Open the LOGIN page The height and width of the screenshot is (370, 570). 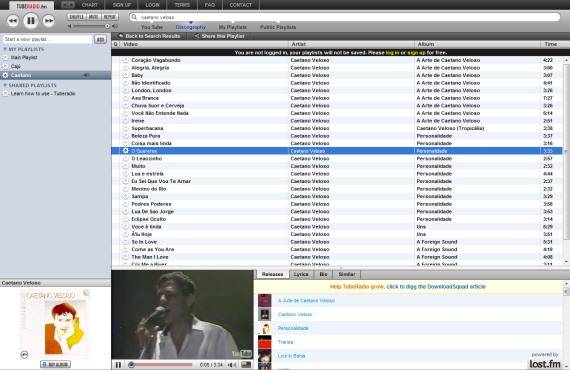point(152,5)
